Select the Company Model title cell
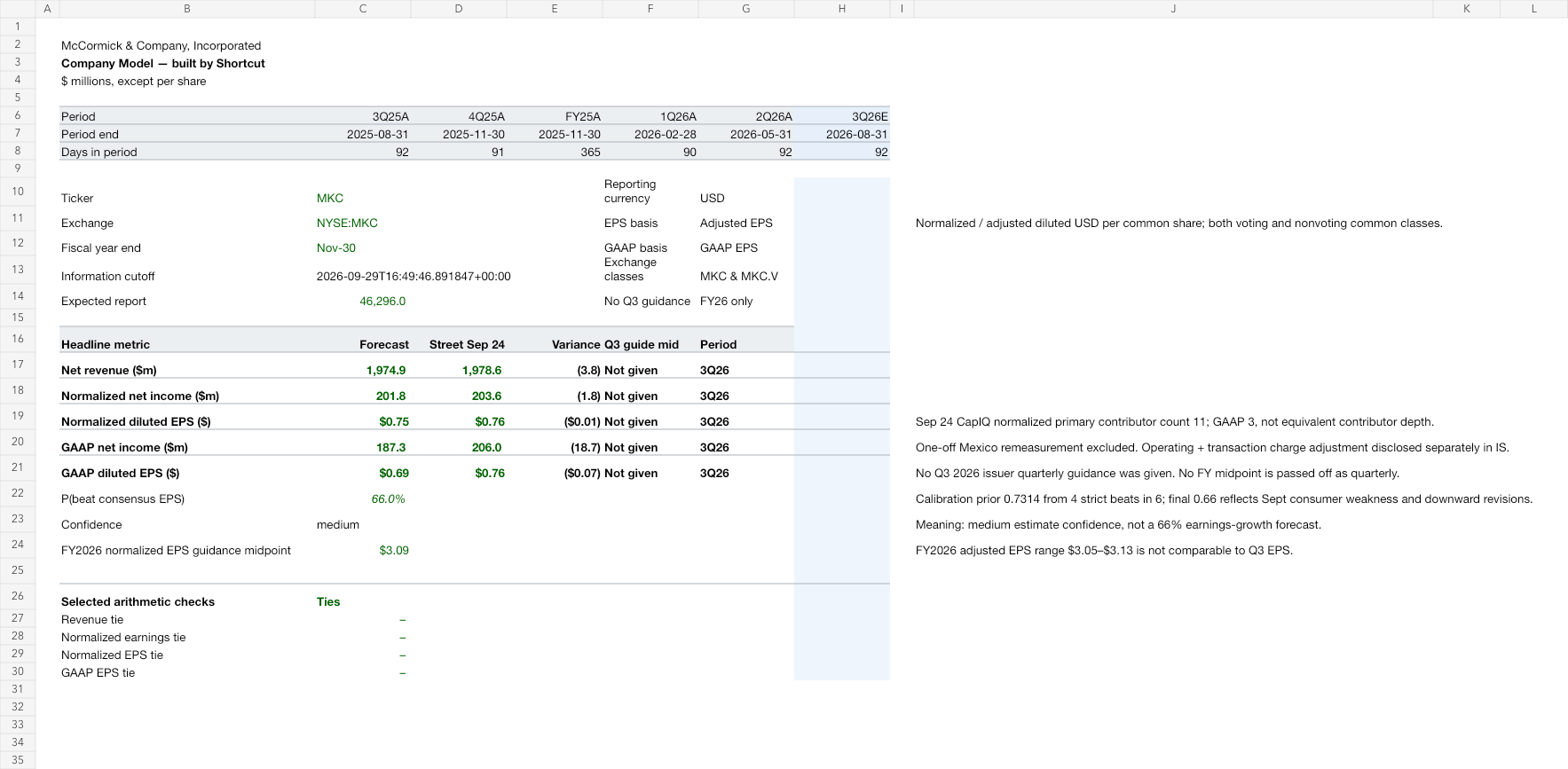Screen dimensions: 1568x769 pyautogui.click(x=163, y=64)
